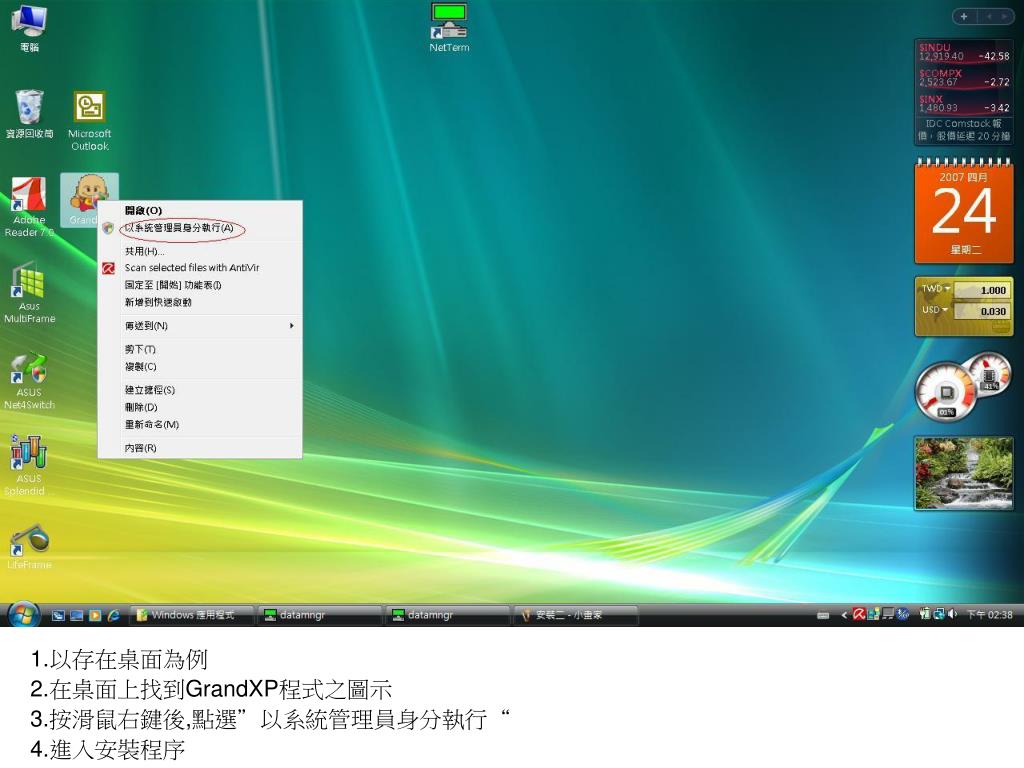
Task: Click the $INX stock quote row
Action: [x=964, y=103]
